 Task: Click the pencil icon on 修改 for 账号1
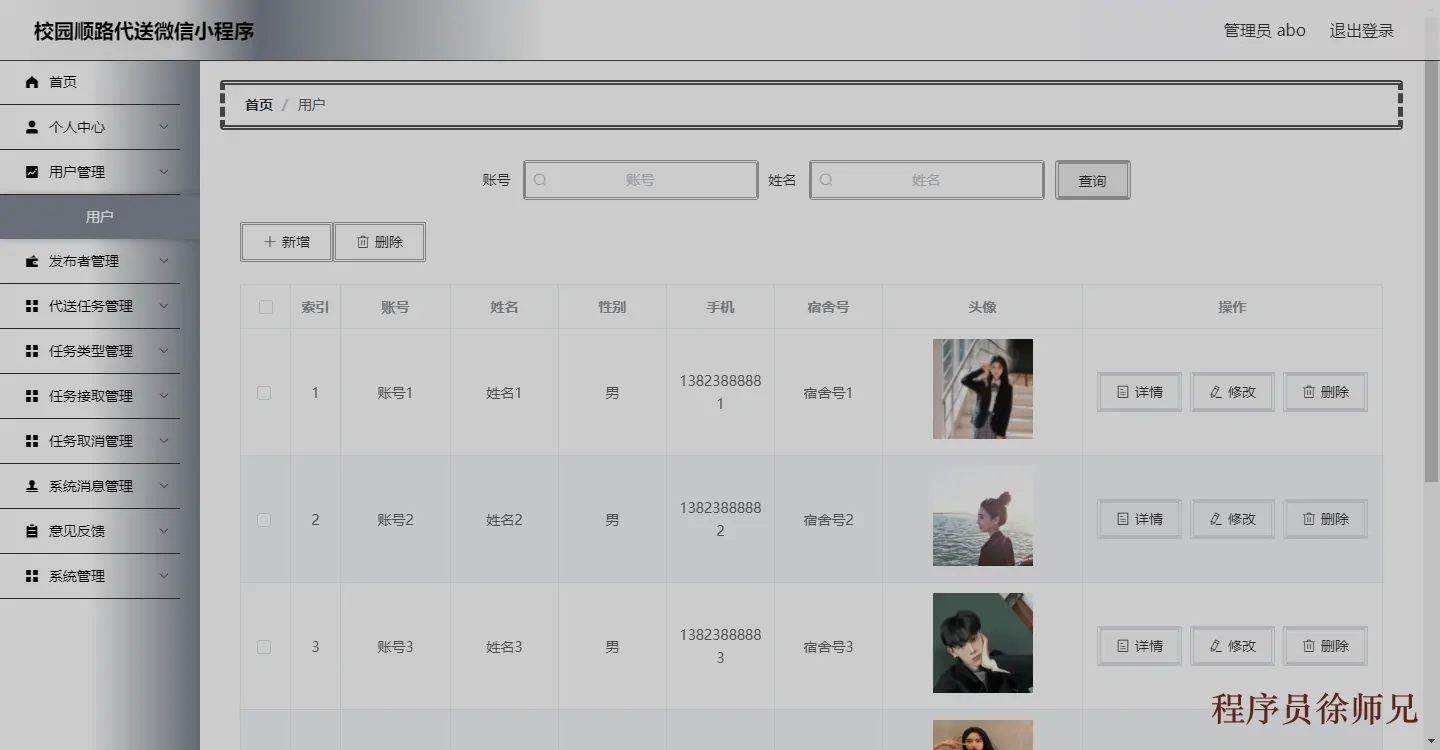[x=1216, y=392]
